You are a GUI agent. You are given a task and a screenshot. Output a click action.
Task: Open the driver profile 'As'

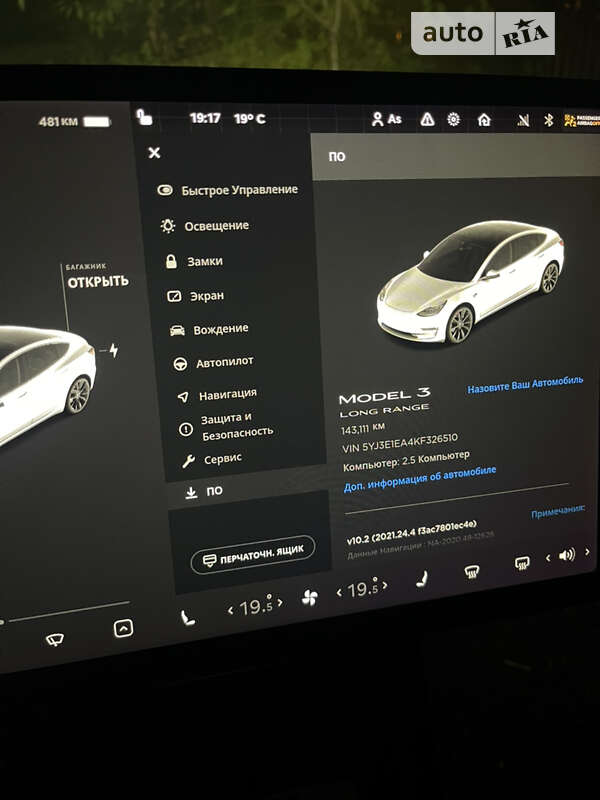386,119
